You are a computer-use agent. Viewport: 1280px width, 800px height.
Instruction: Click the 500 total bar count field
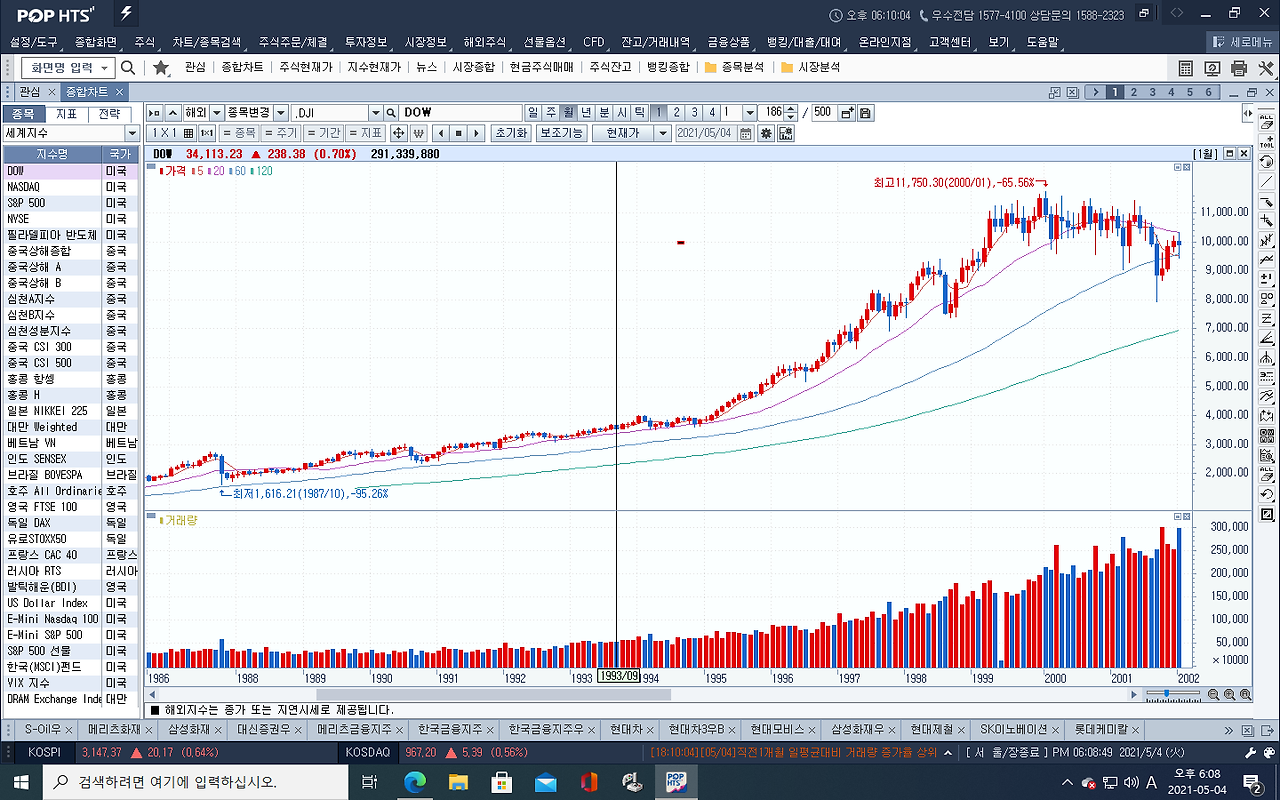[x=824, y=113]
